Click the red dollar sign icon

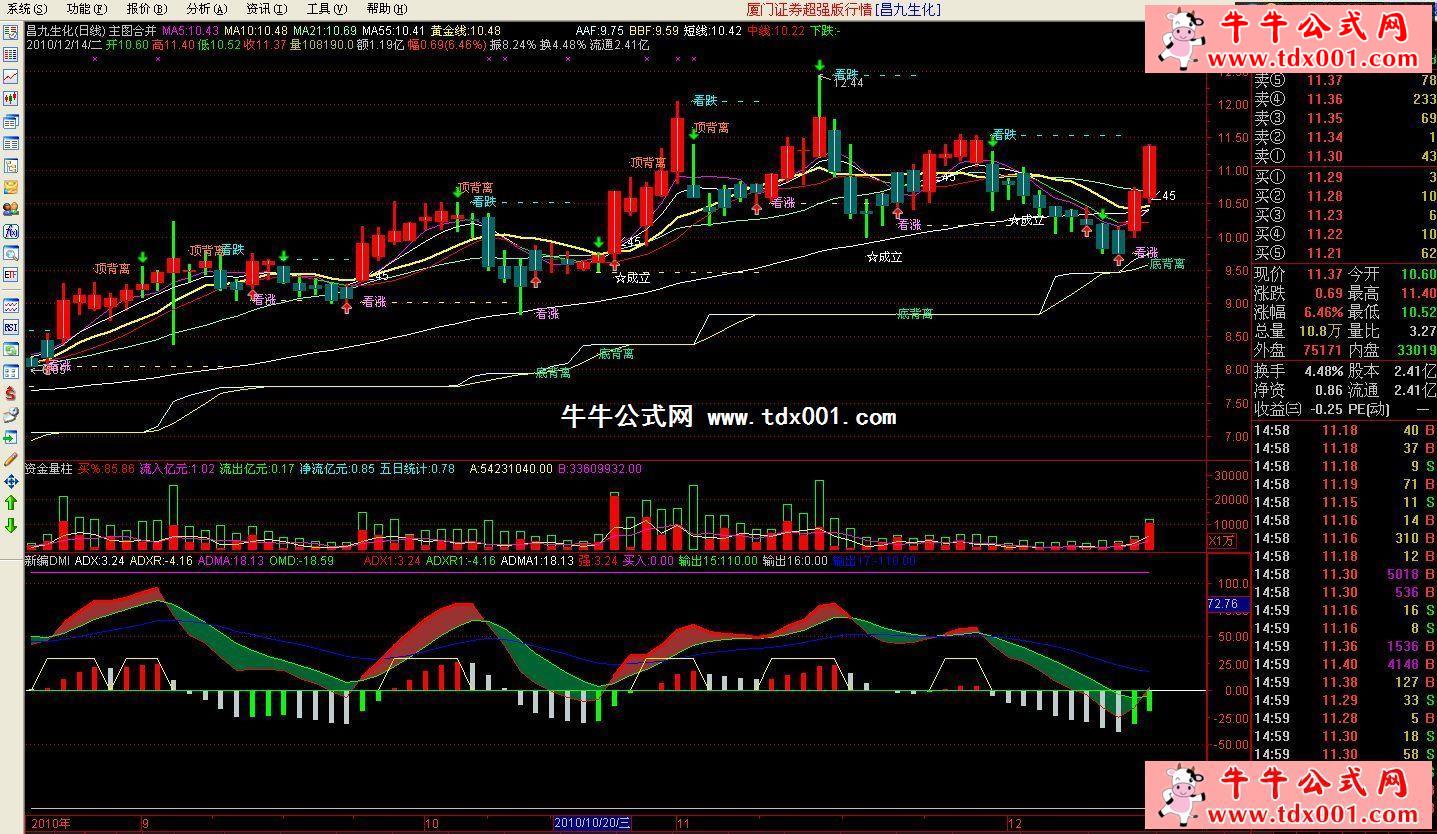11,393
